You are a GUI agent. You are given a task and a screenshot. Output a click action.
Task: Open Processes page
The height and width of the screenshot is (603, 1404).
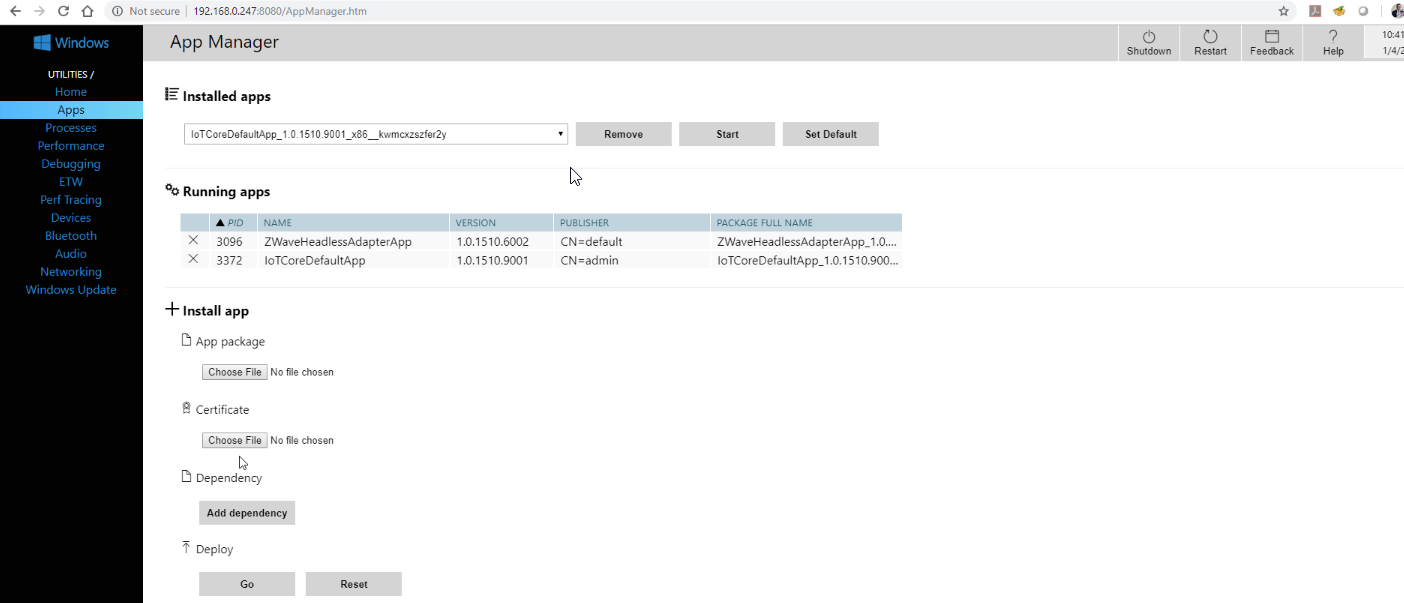click(71, 128)
